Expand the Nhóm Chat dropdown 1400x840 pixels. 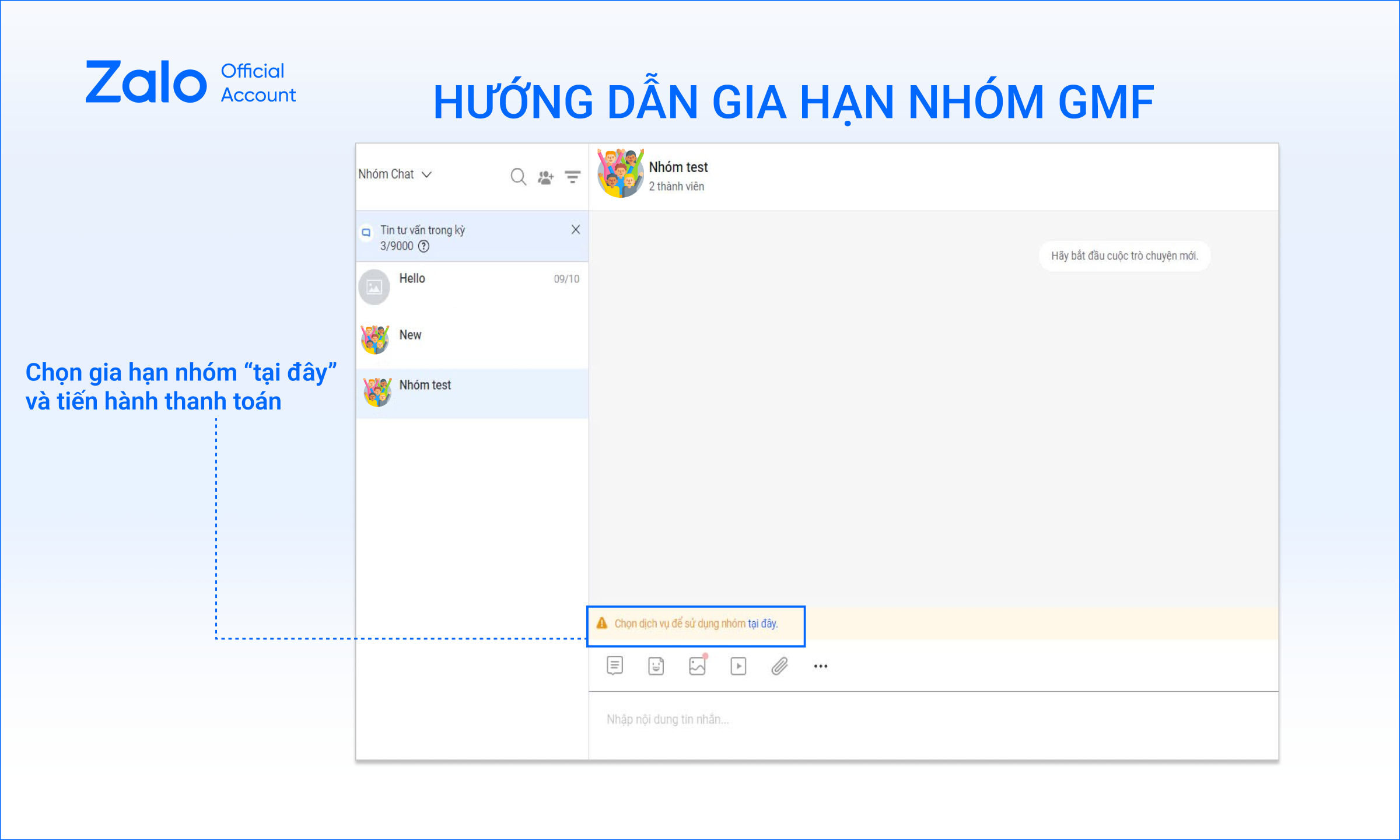click(395, 174)
